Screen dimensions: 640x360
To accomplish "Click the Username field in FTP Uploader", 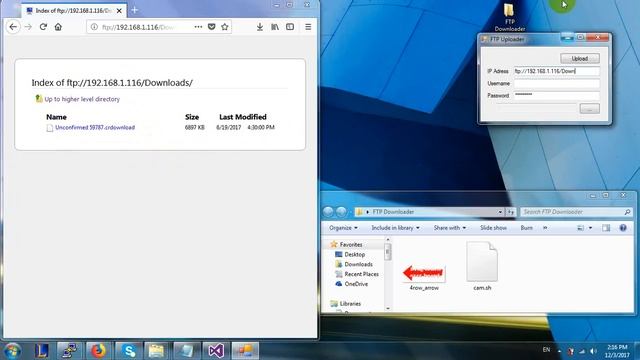I will [x=557, y=83].
